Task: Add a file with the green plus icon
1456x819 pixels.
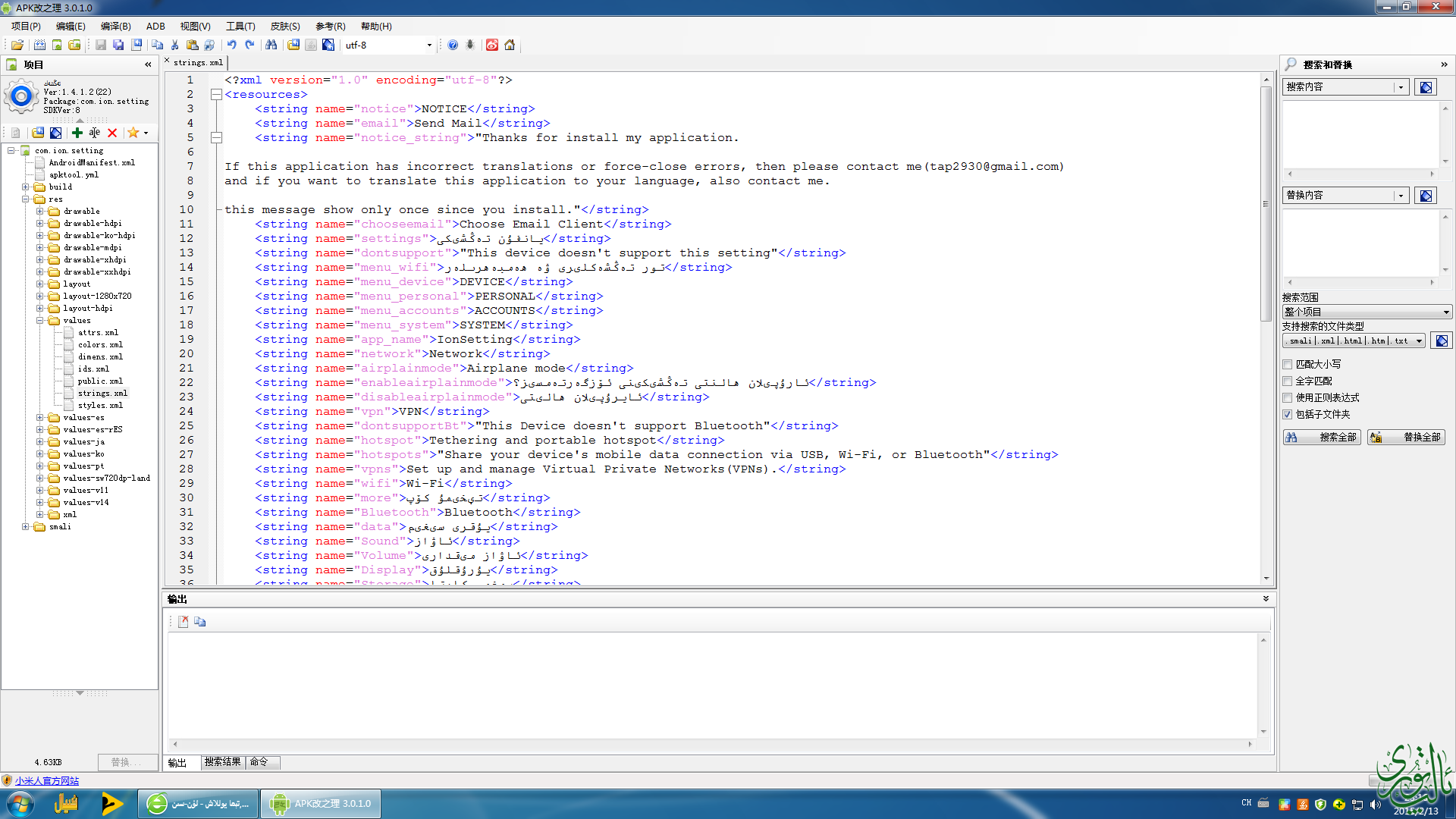Action: pos(77,133)
